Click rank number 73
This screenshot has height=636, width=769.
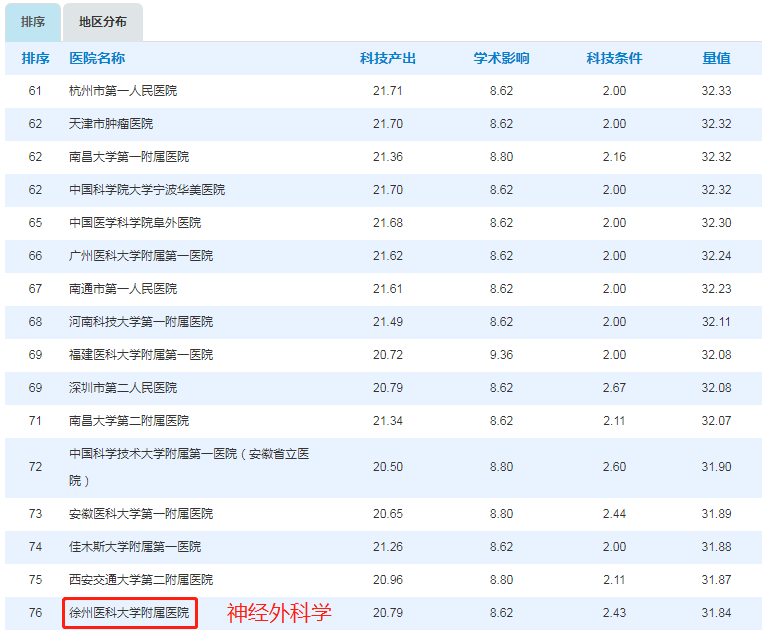35,514
